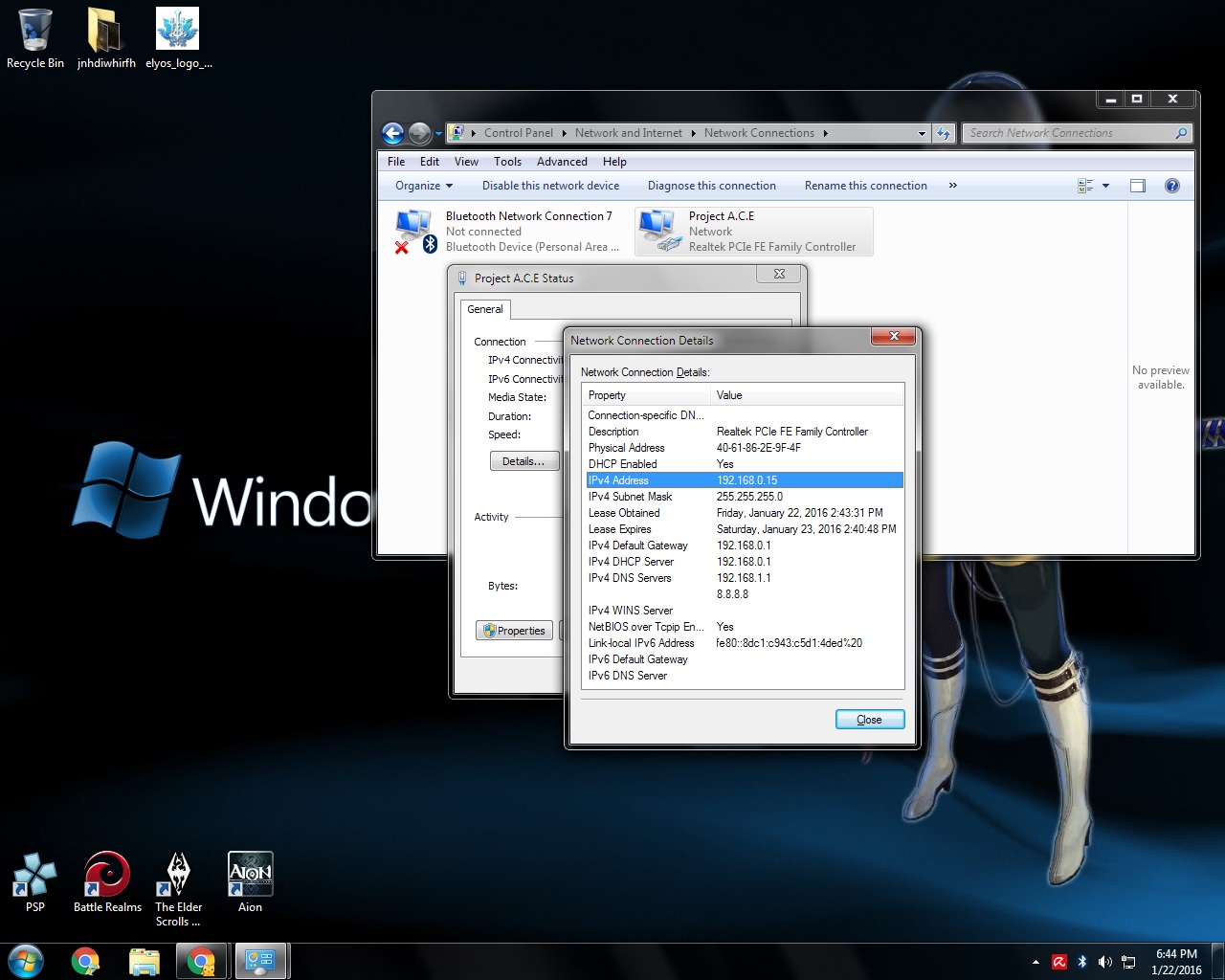Click the refresh button beside address bar
This screenshot has height=980, width=1225.
[944, 134]
